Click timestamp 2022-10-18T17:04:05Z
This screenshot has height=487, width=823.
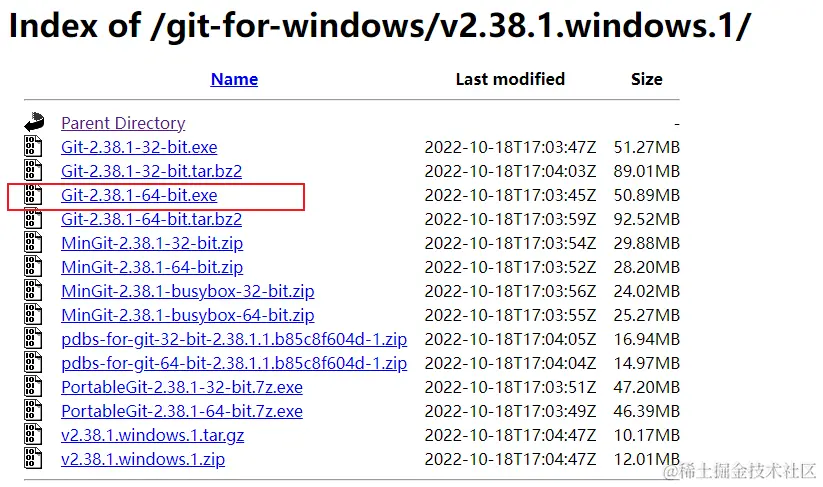[x=510, y=339]
